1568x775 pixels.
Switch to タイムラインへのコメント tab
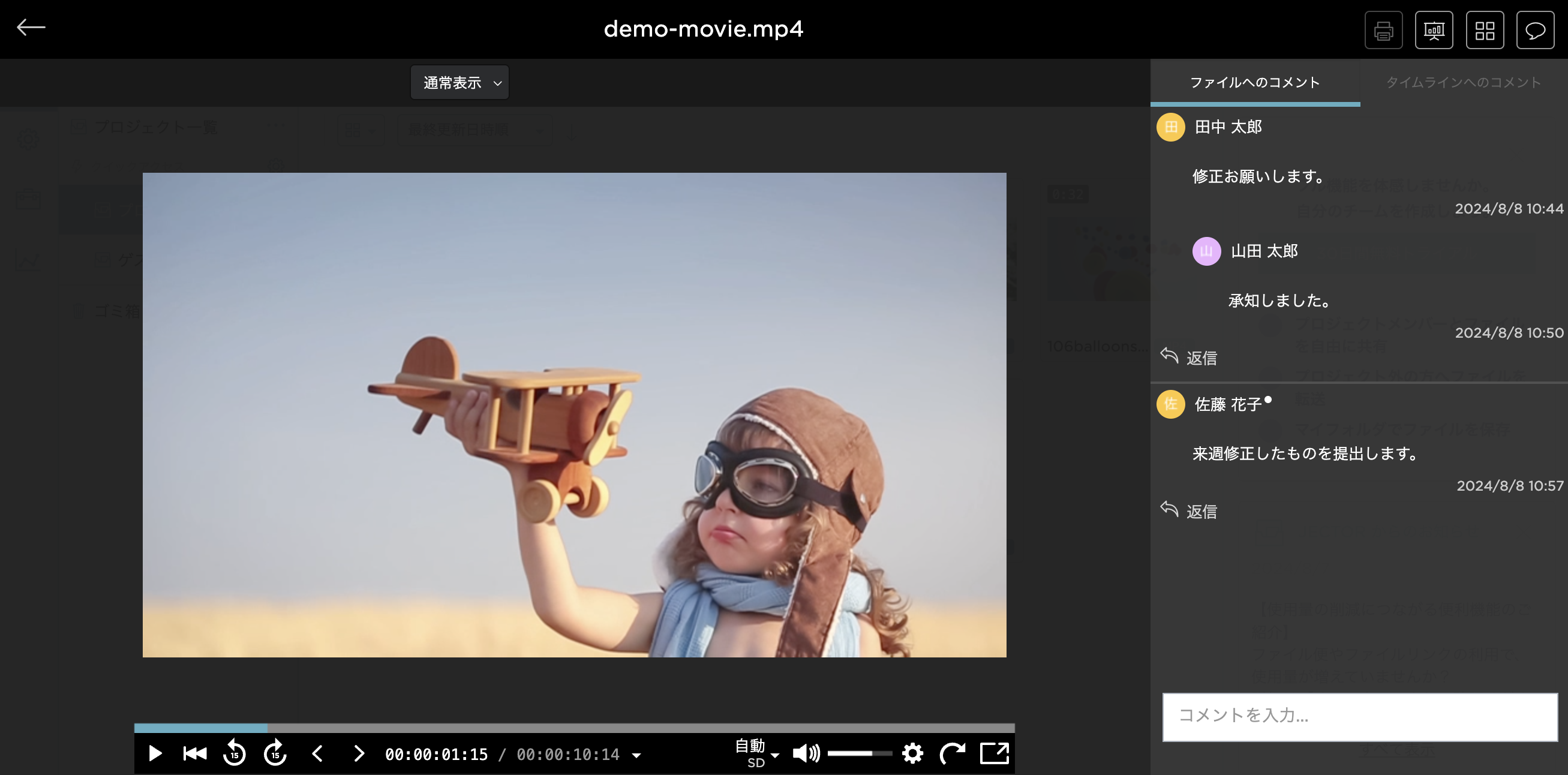pos(1462,82)
